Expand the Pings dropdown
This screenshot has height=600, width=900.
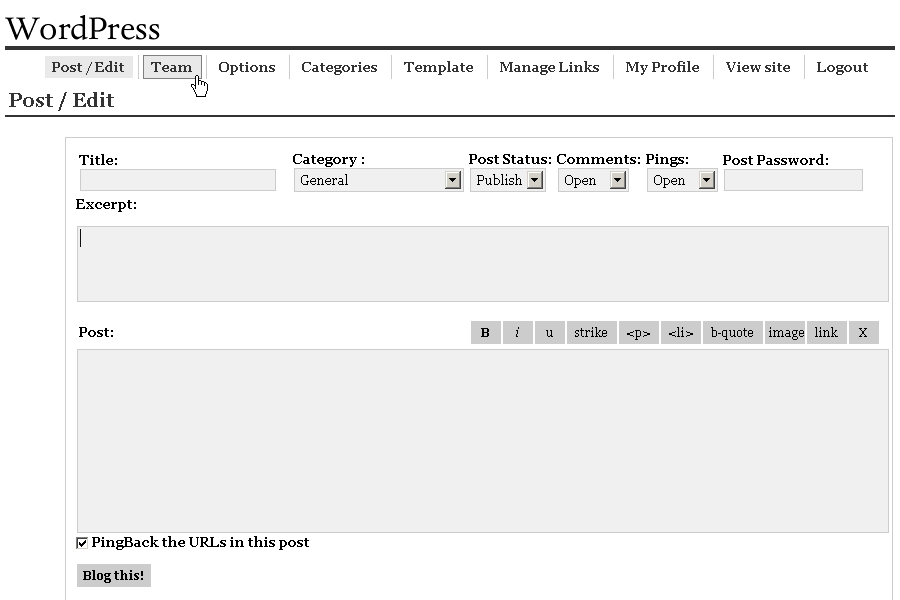click(x=682, y=180)
